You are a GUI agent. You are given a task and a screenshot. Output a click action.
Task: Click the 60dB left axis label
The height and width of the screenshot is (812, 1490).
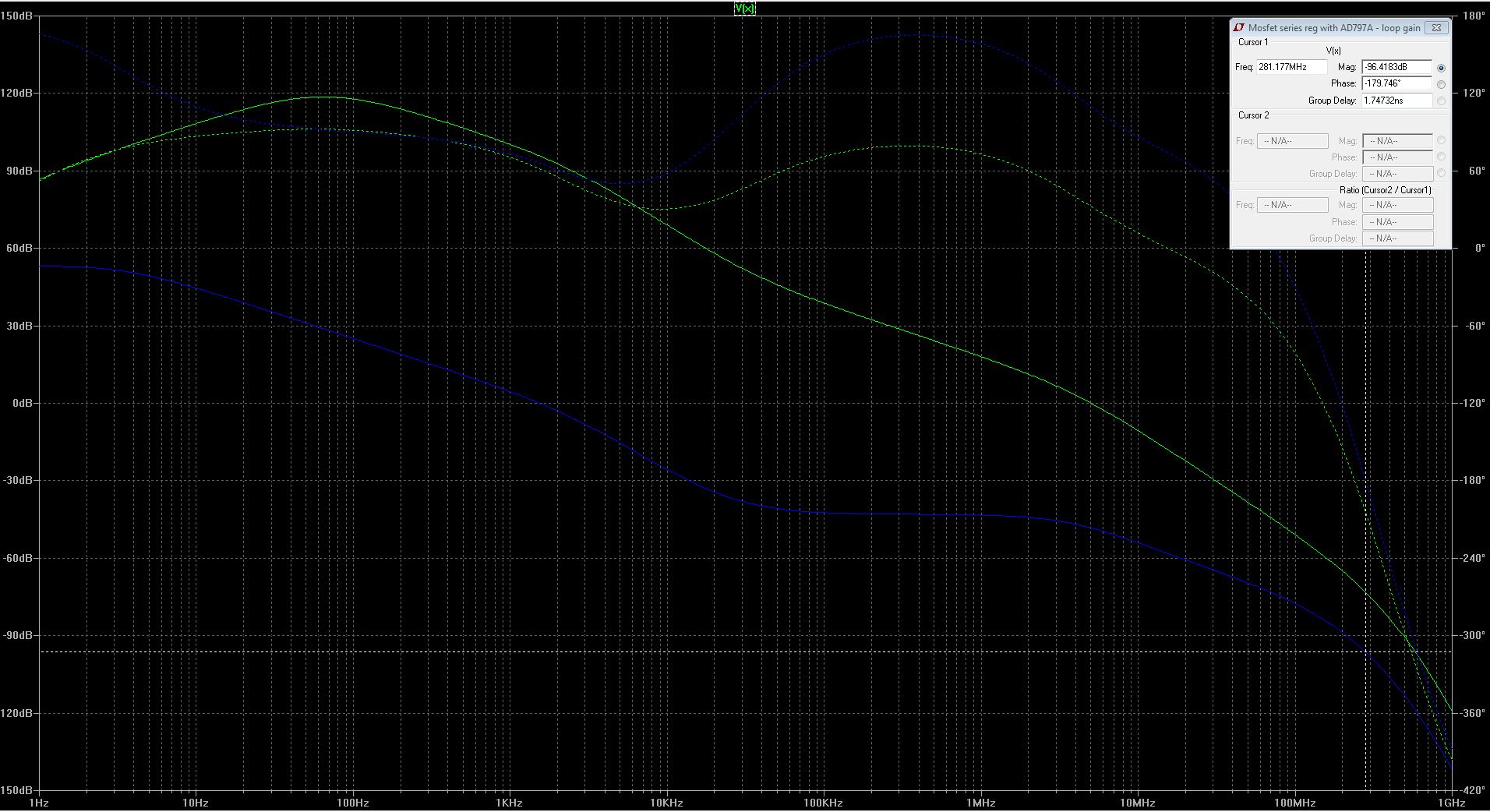pyautogui.click(x=19, y=248)
